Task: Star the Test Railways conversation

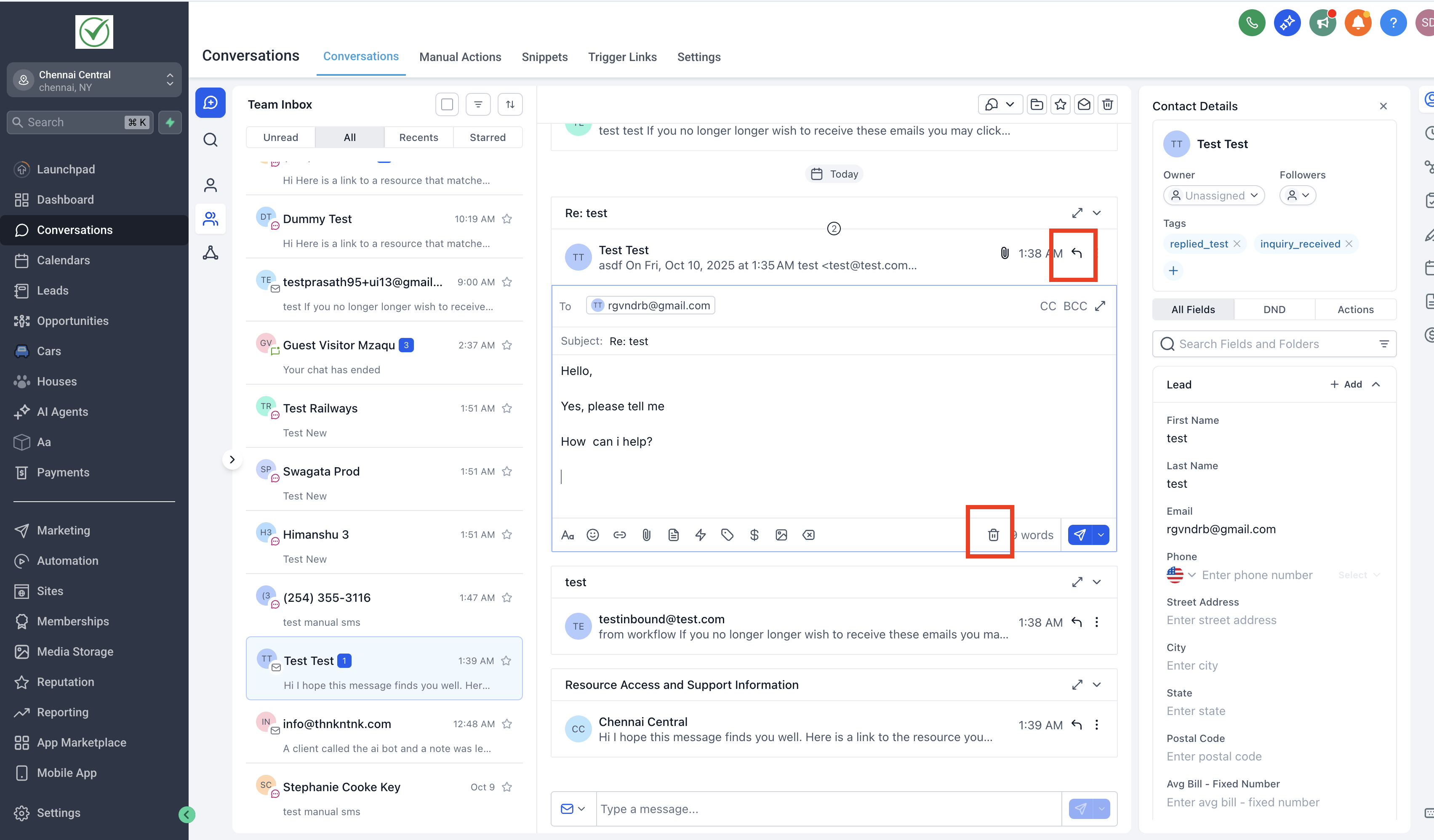Action: point(507,408)
